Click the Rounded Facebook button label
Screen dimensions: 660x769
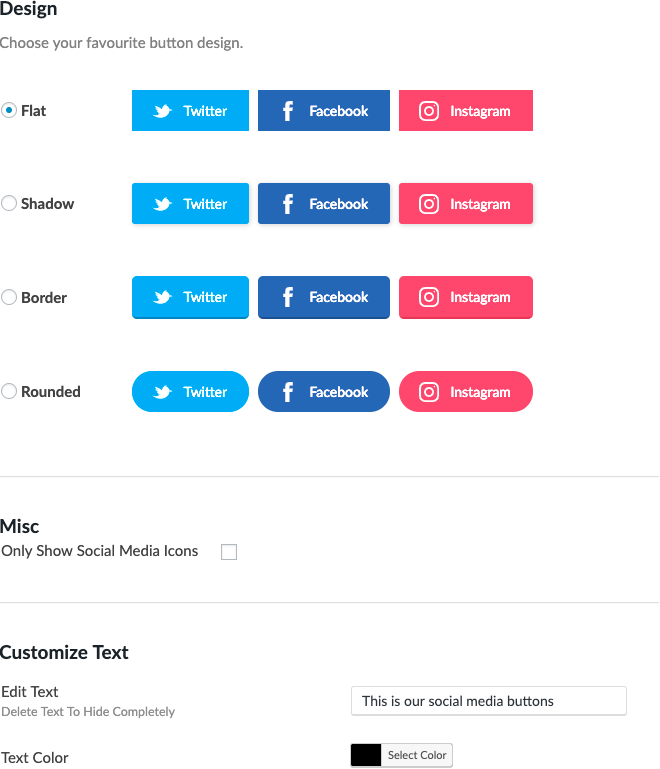pos(338,392)
